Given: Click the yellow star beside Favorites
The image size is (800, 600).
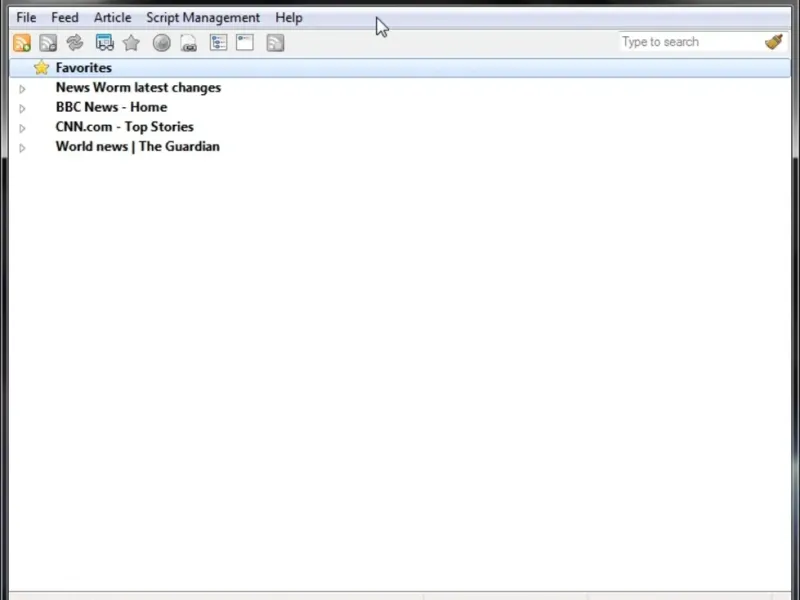Looking at the screenshot, I should (41, 67).
